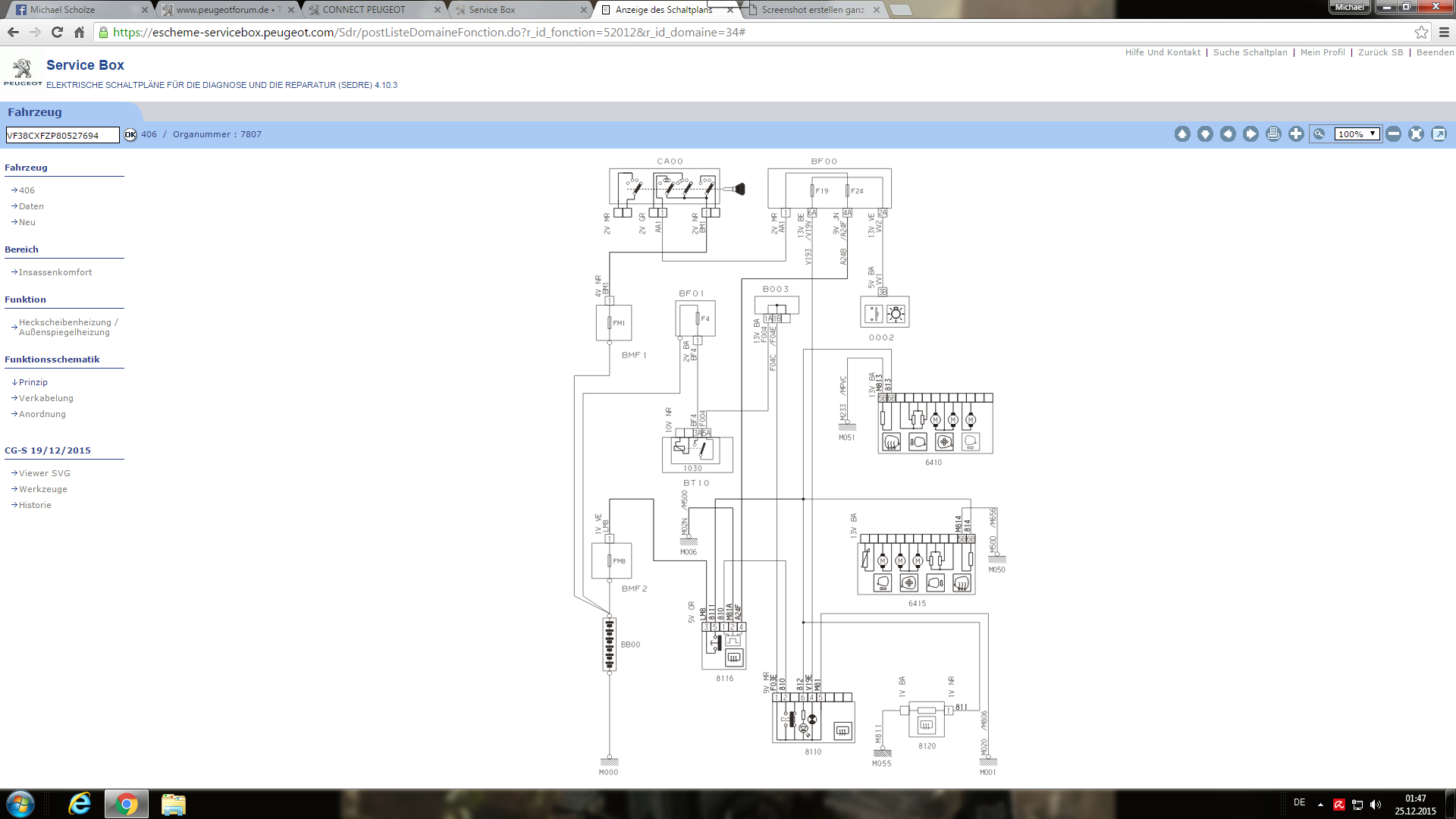Pan the diagram right with arrow icon
This screenshot has height=819, width=1456.
coord(1250,134)
